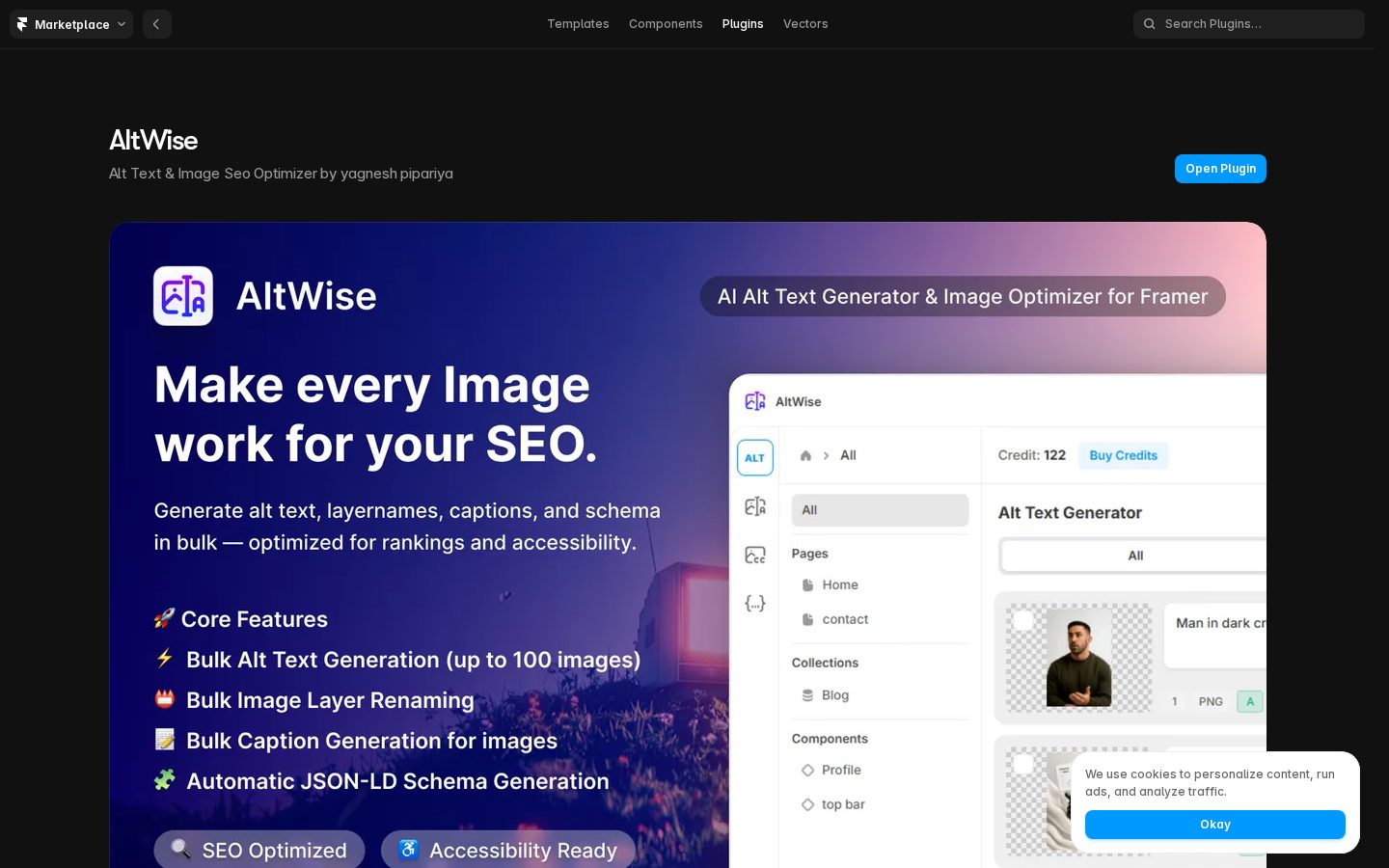Screen dimensions: 1389x868
Task: Click the green A badge on image card
Action: 1250,701
